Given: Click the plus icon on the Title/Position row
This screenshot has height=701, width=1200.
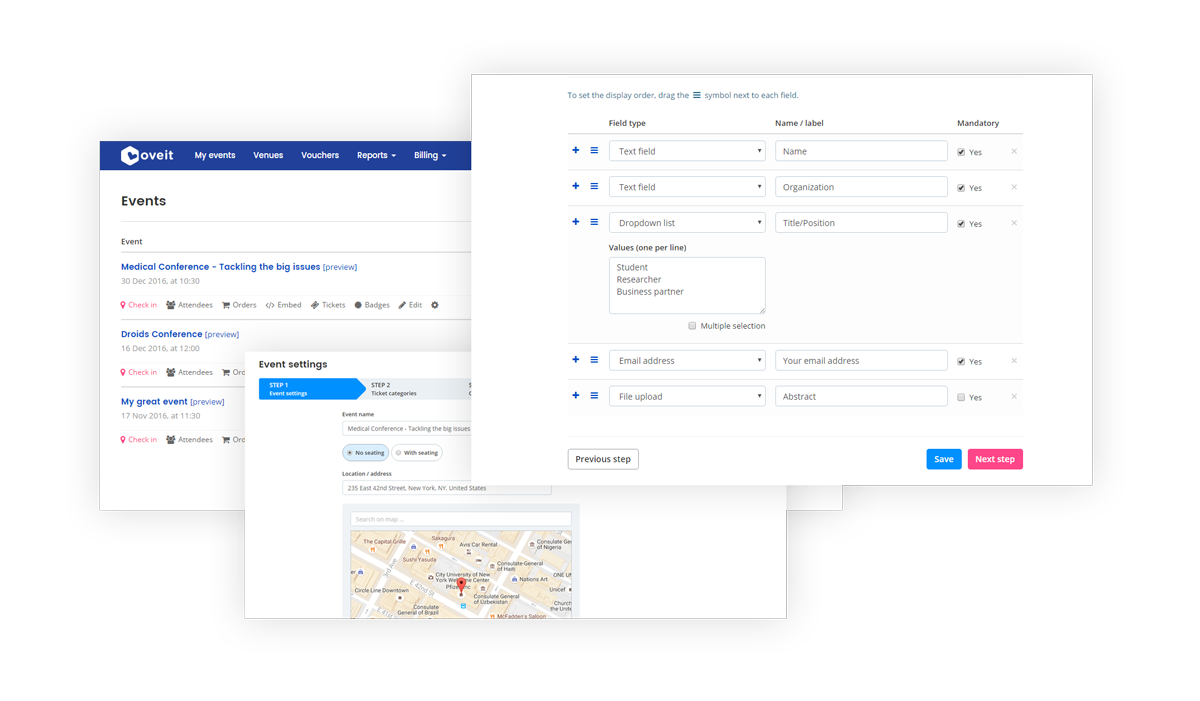Looking at the screenshot, I should (576, 223).
